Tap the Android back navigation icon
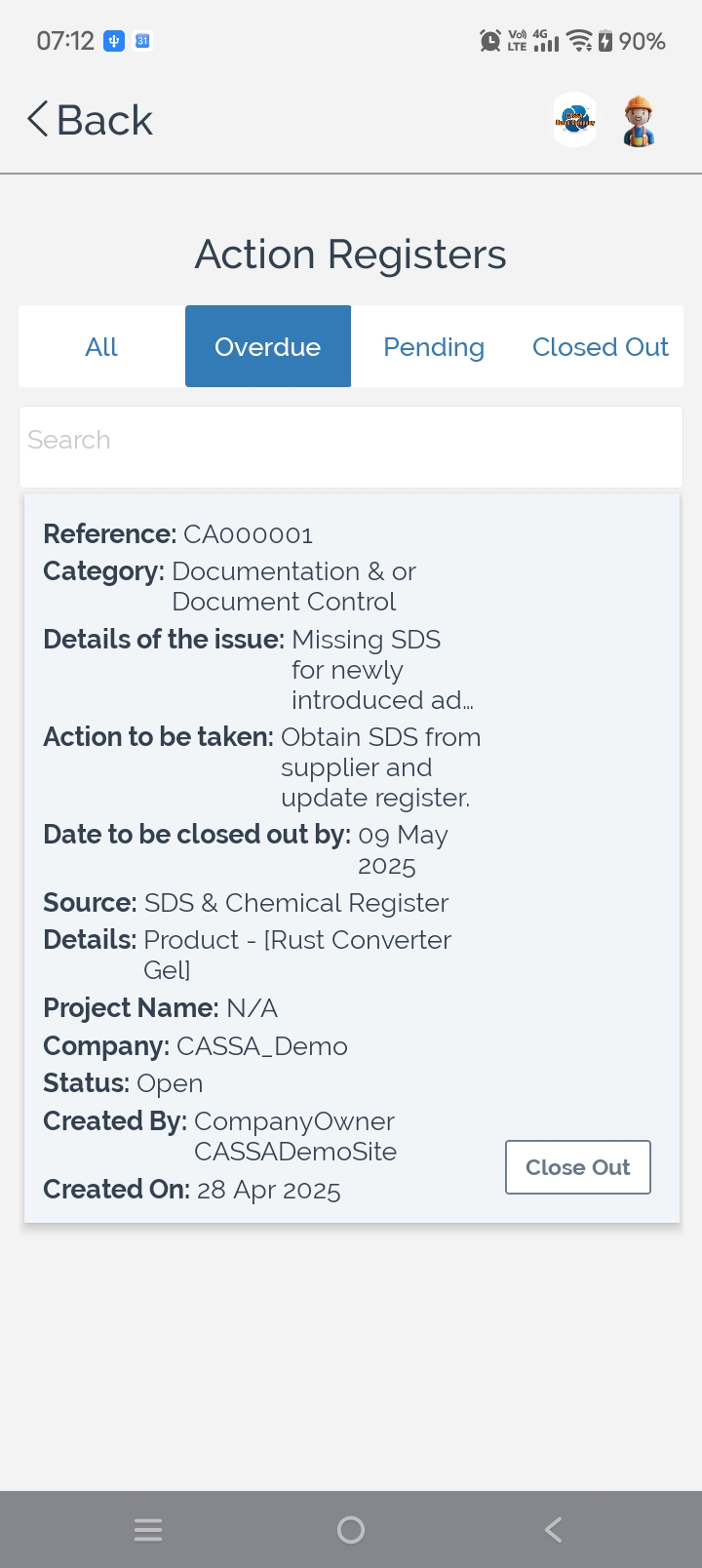 [553, 1530]
